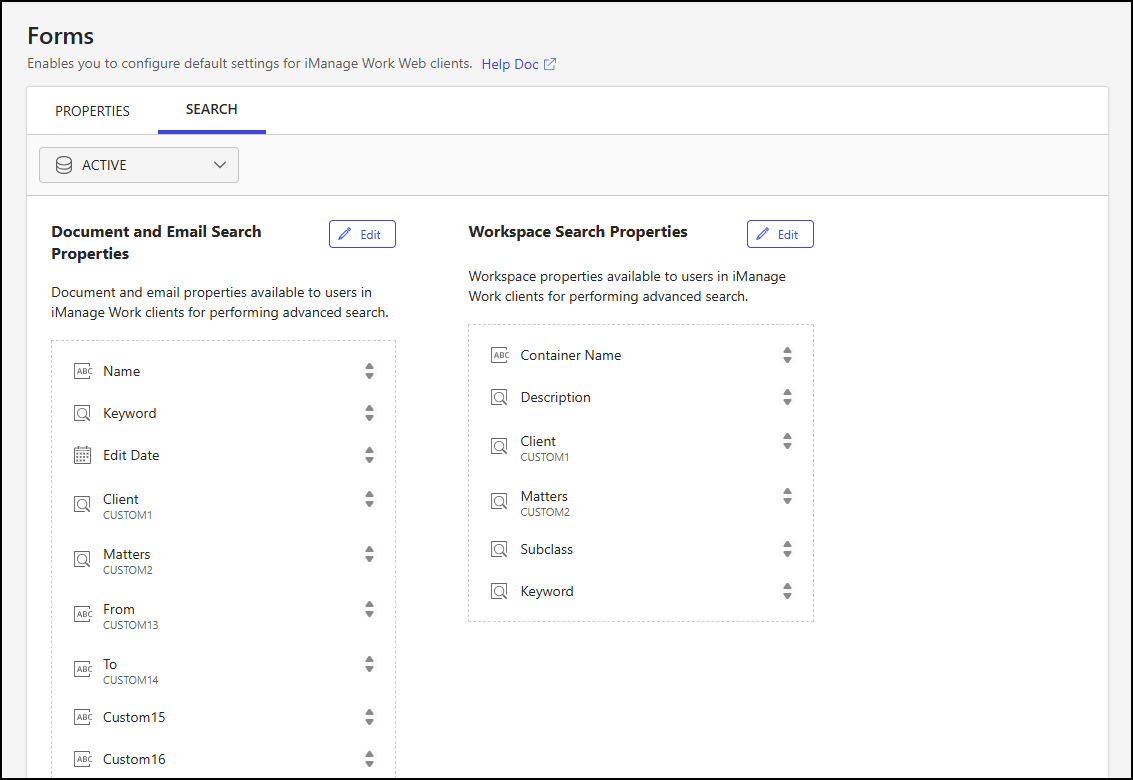
Task: Edit the Workspace Search Properties
Action: [780, 233]
